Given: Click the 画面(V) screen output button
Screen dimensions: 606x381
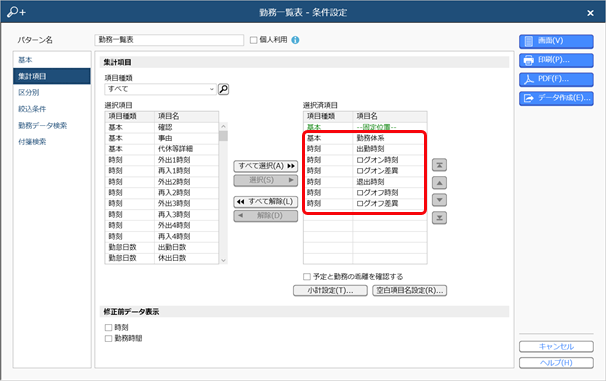Looking at the screenshot, I should click(556, 41).
